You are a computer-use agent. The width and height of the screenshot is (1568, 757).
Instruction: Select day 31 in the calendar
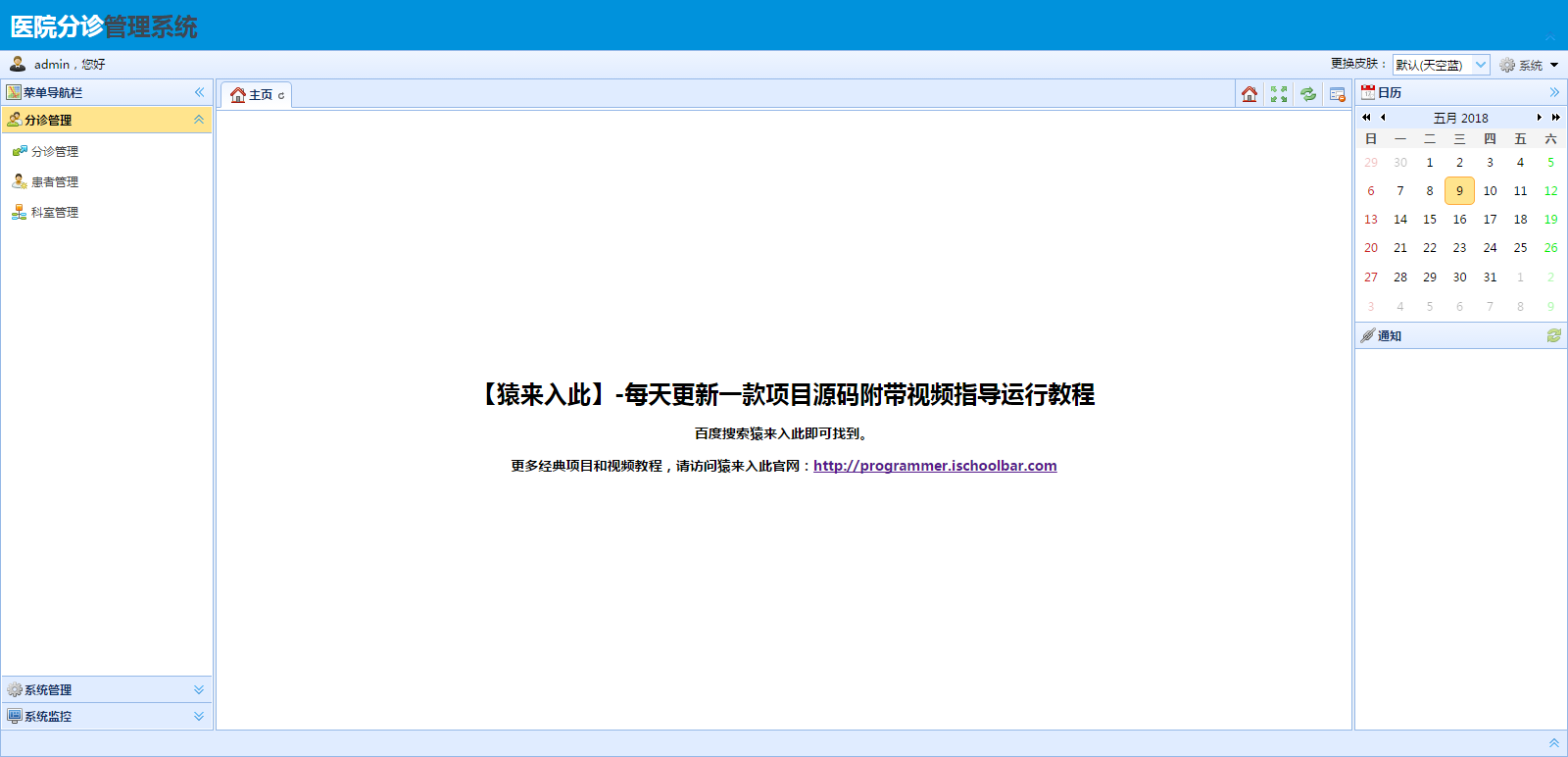point(1490,277)
